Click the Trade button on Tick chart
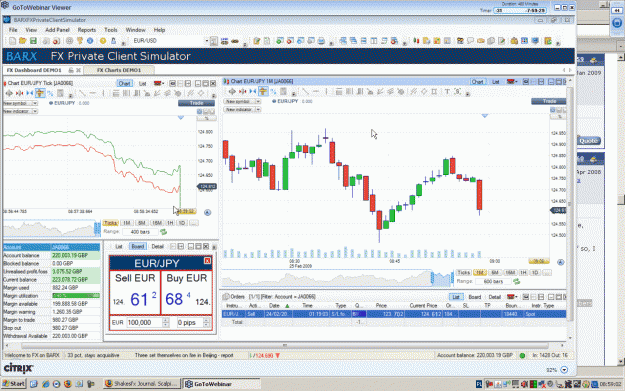Viewport: 625px width, 391px height. 196,103
